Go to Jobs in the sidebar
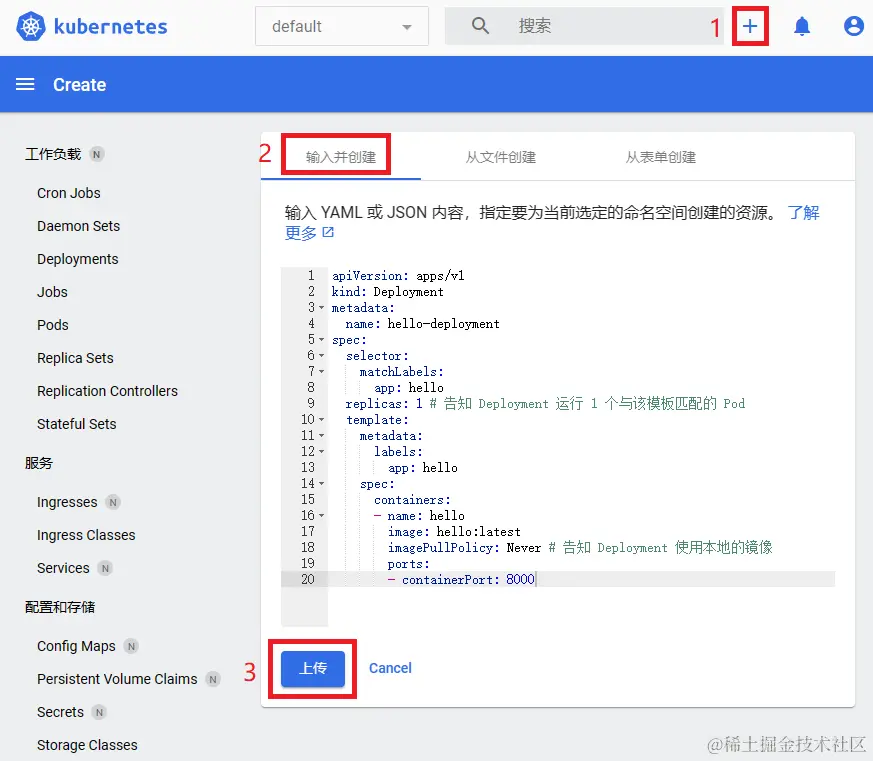 point(52,292)
